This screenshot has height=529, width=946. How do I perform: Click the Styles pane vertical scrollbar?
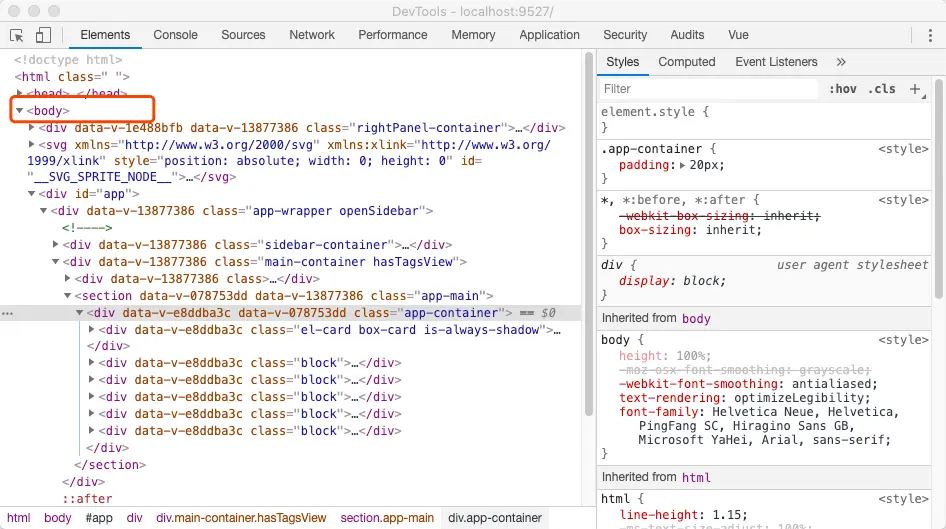939,188
